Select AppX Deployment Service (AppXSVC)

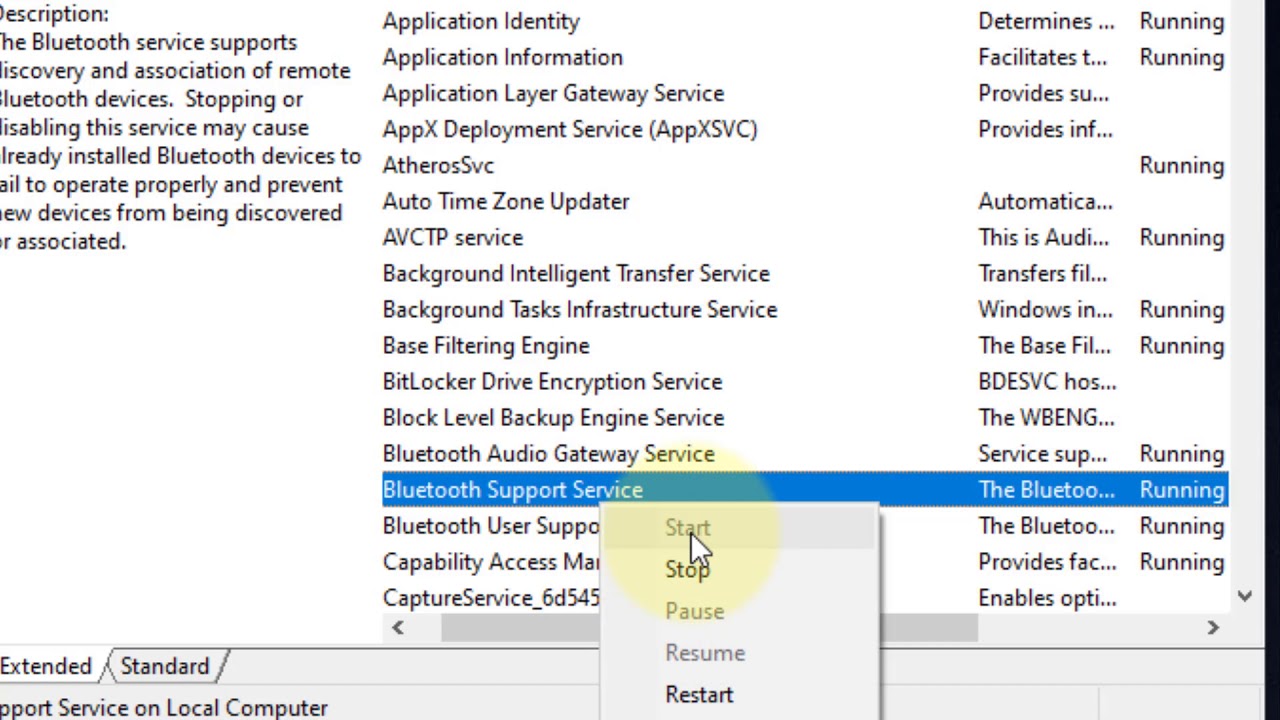[x=805, y=129]
